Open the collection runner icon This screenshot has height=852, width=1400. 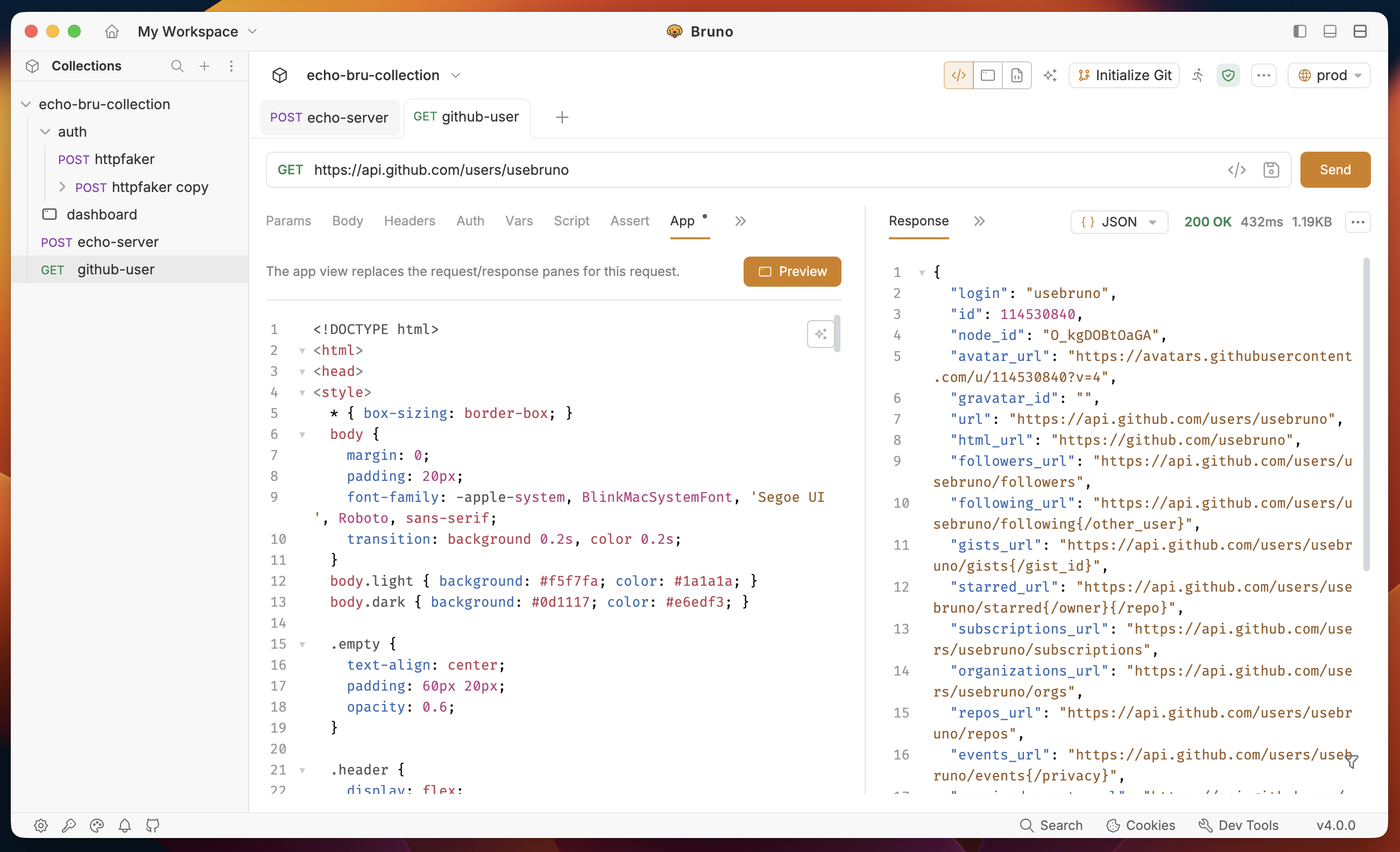tap(1198, 75)
